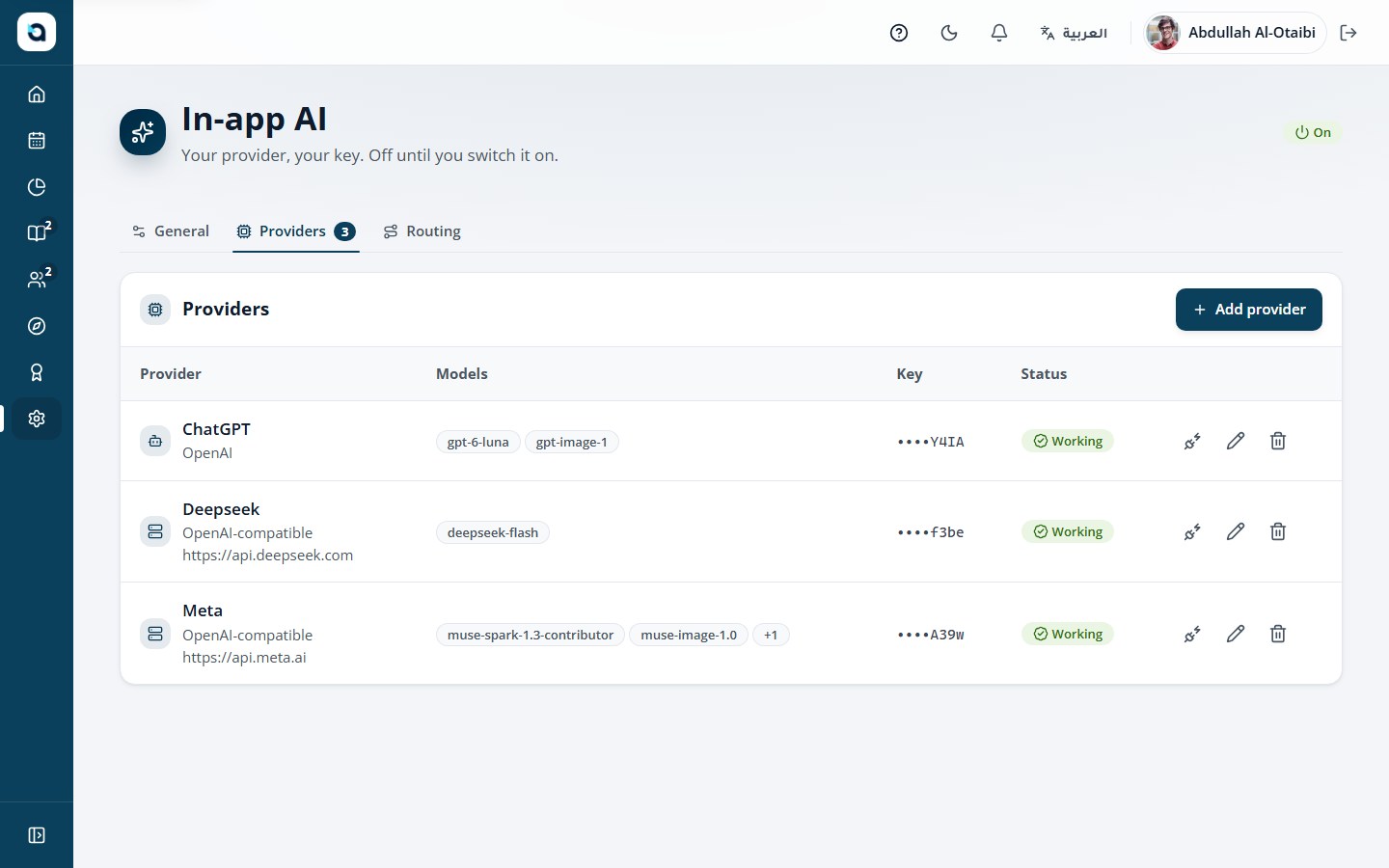Log out using the exit icon
The height and width of the screenshot is (868, 1389).
[1348, 33]
